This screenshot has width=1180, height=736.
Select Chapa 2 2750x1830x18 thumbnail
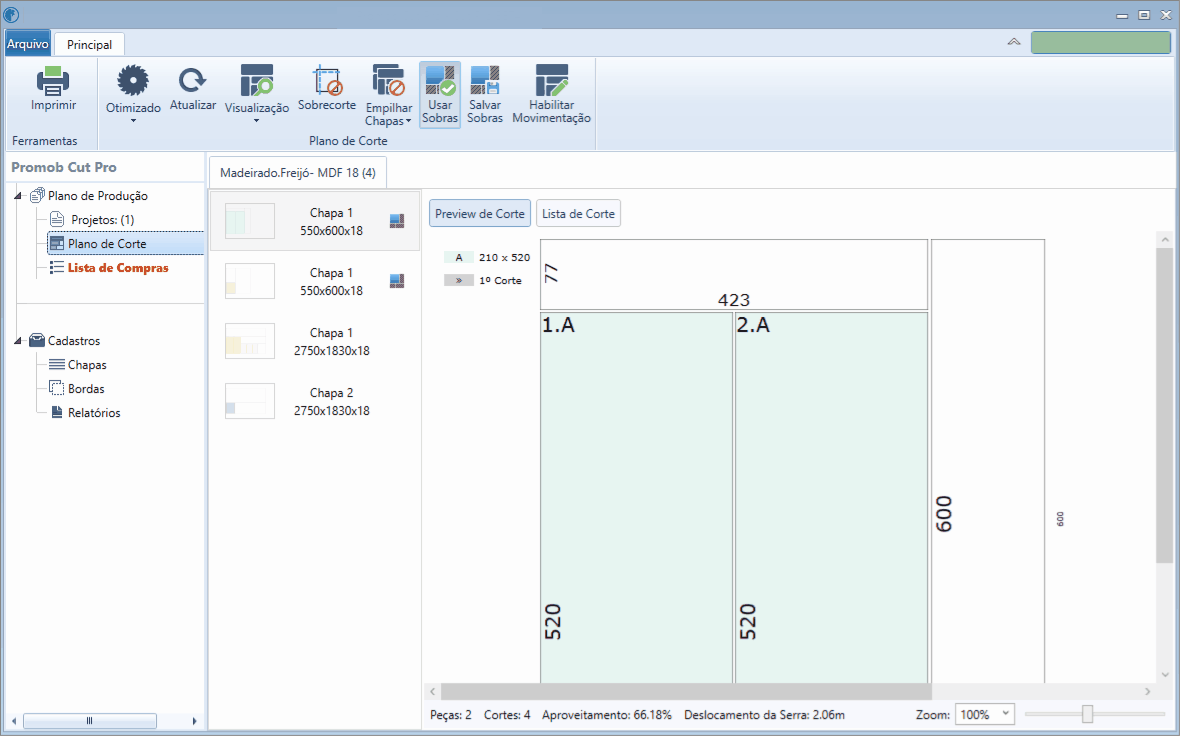point(250,402)
